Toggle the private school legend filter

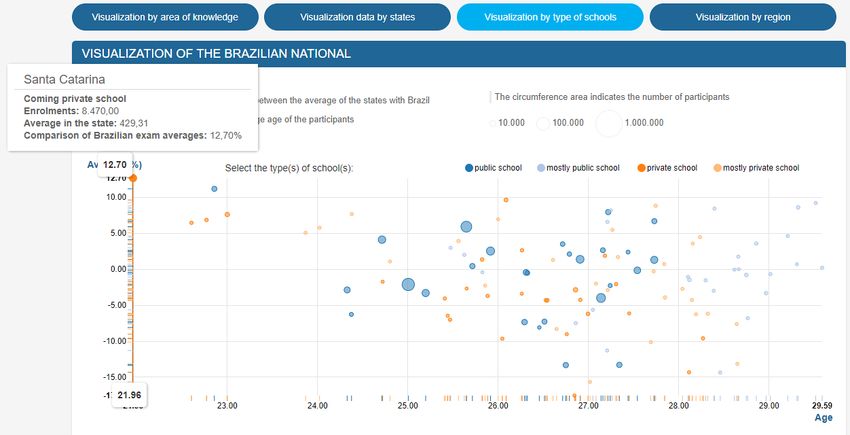point(667,168)
